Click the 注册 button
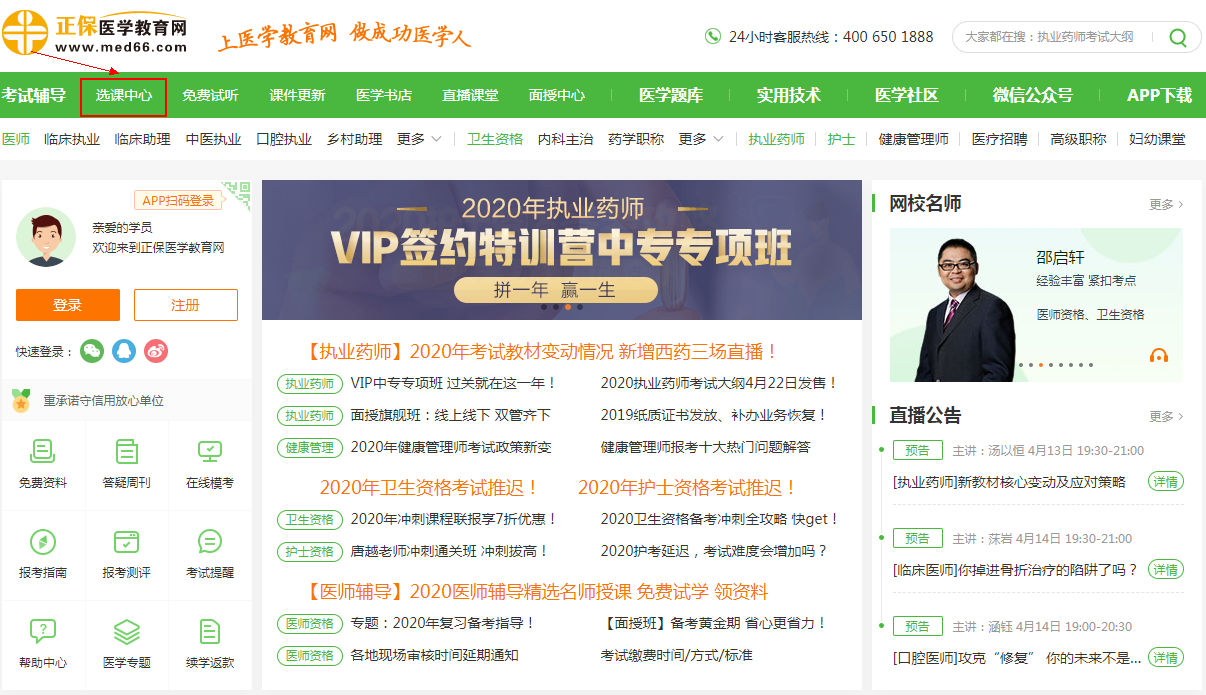 pyautogui.click(x=186, y=305)
